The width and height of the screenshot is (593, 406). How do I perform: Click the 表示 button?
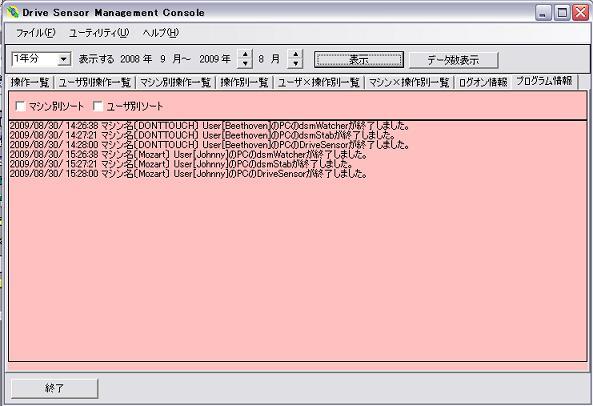(359, 60)
